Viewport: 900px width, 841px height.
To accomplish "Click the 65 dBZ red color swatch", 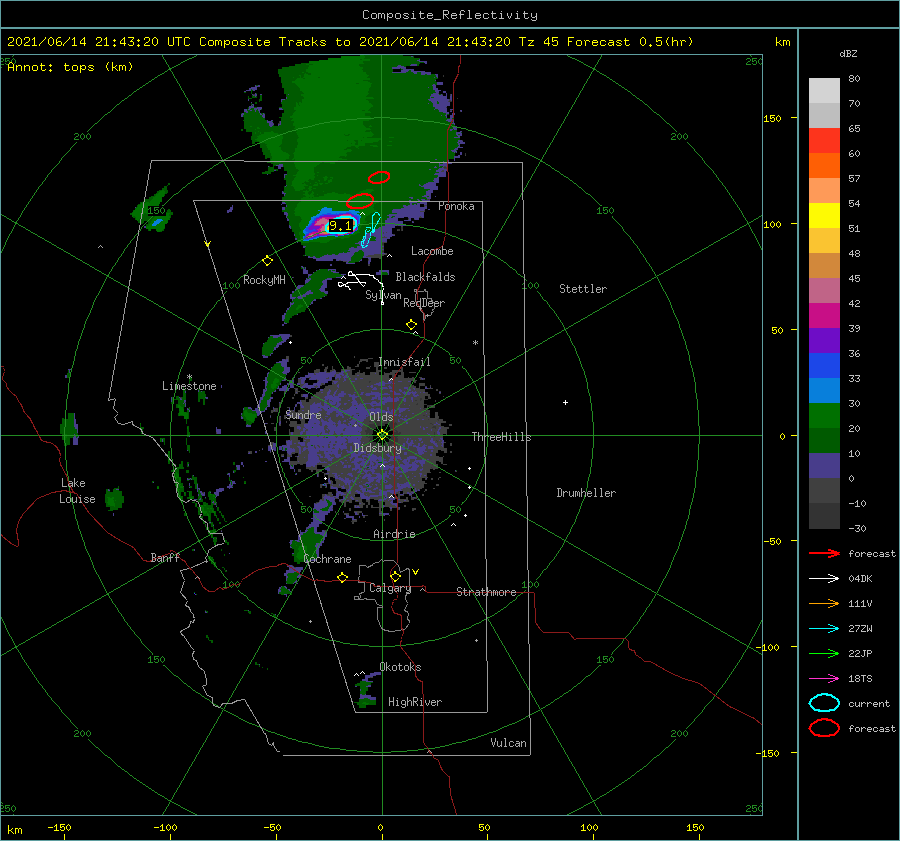I will [x=824, y=141].
